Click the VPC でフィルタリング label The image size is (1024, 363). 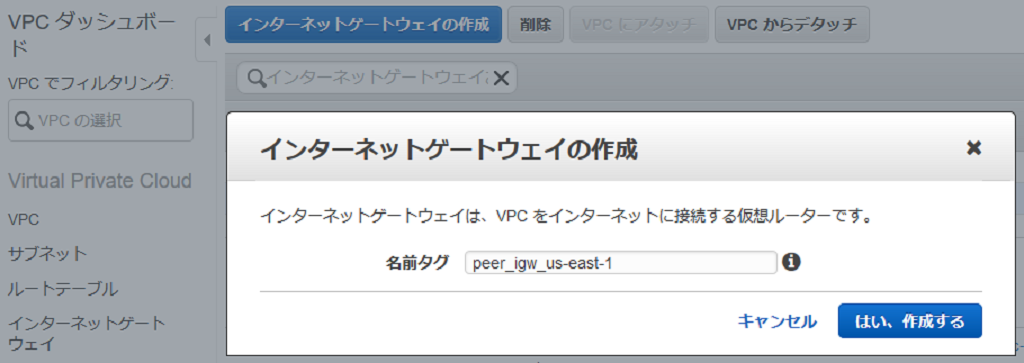[x=91, y=84]
